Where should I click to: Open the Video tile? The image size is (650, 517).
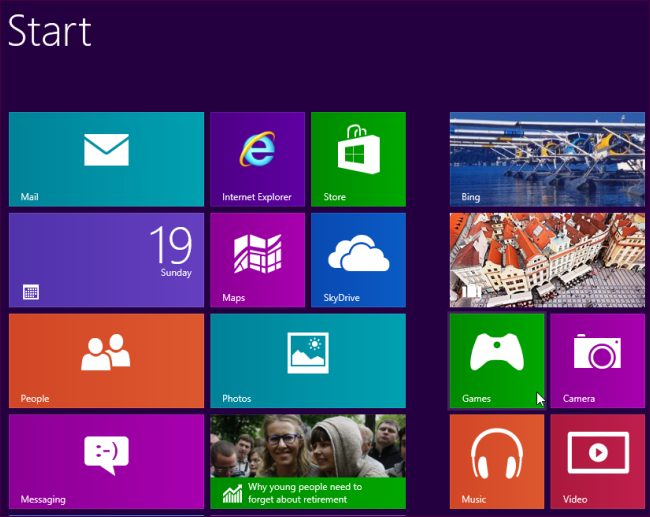[x=598, y=461]
